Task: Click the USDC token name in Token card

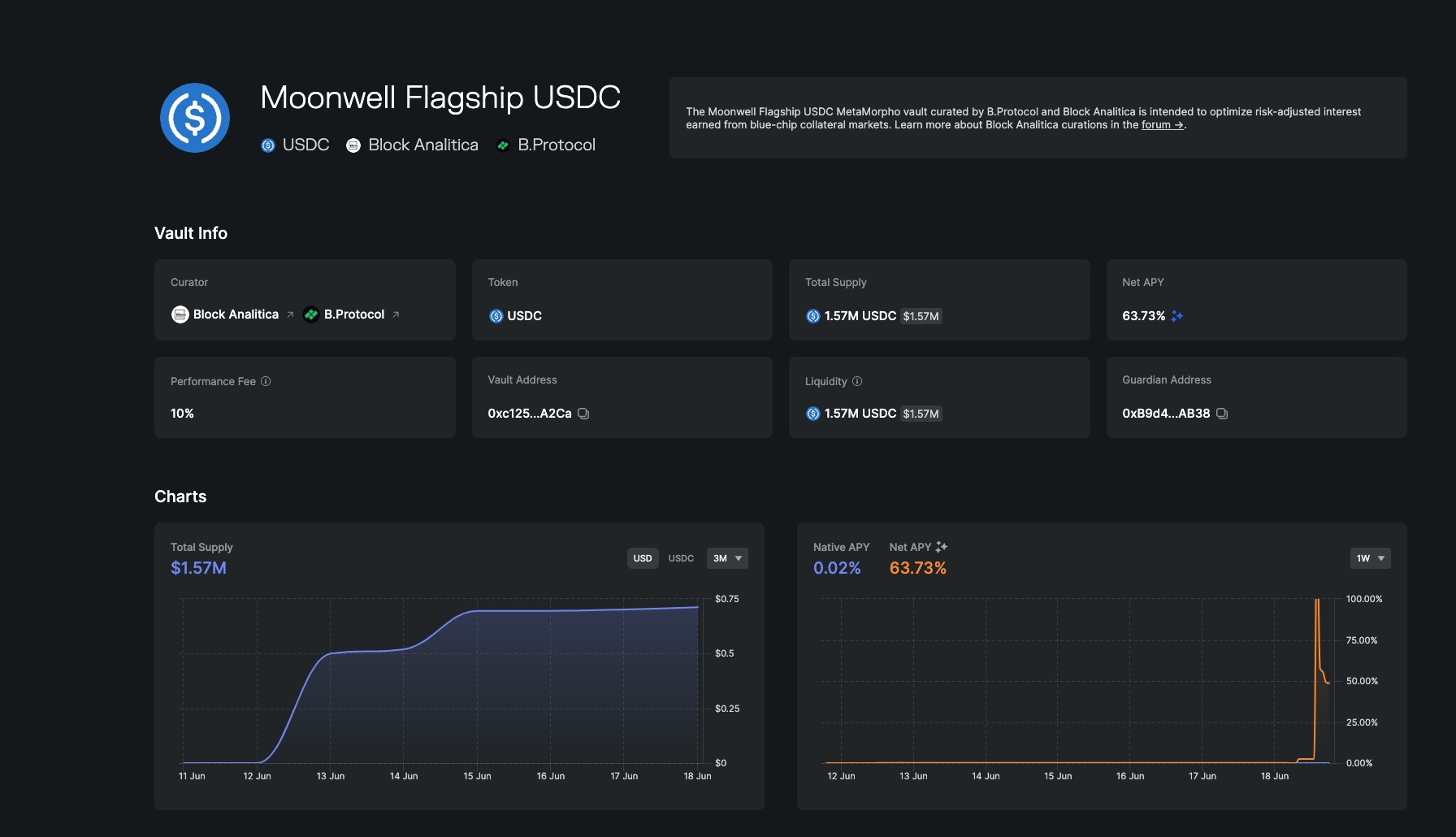Action: (x=525, y=316)
